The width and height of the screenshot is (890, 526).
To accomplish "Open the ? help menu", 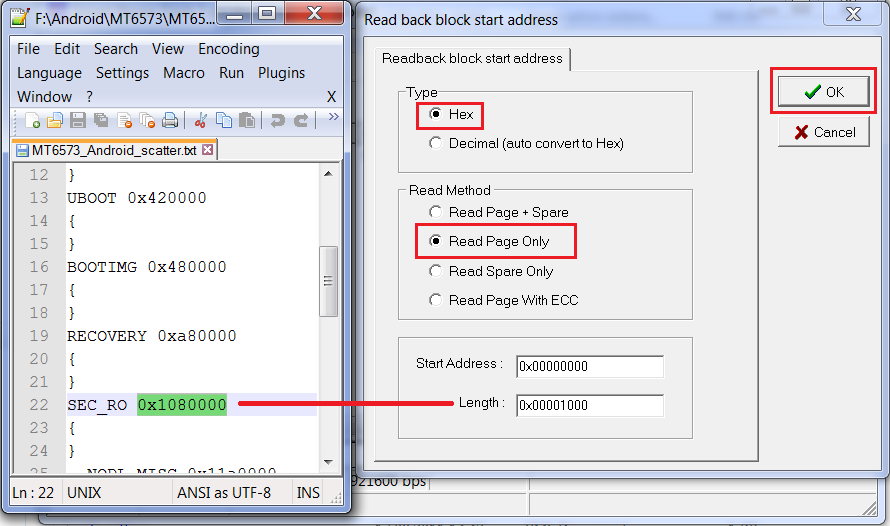I will [x=89, y=97].
